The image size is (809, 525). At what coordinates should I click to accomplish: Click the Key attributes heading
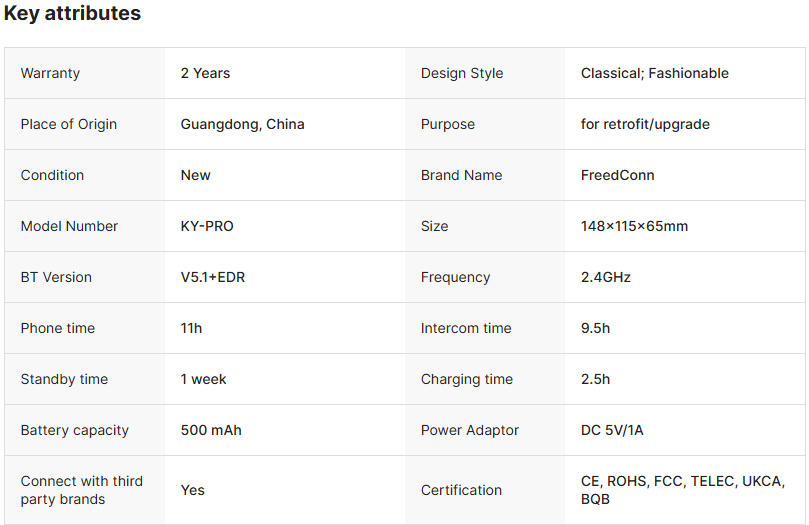coord(72,14)
